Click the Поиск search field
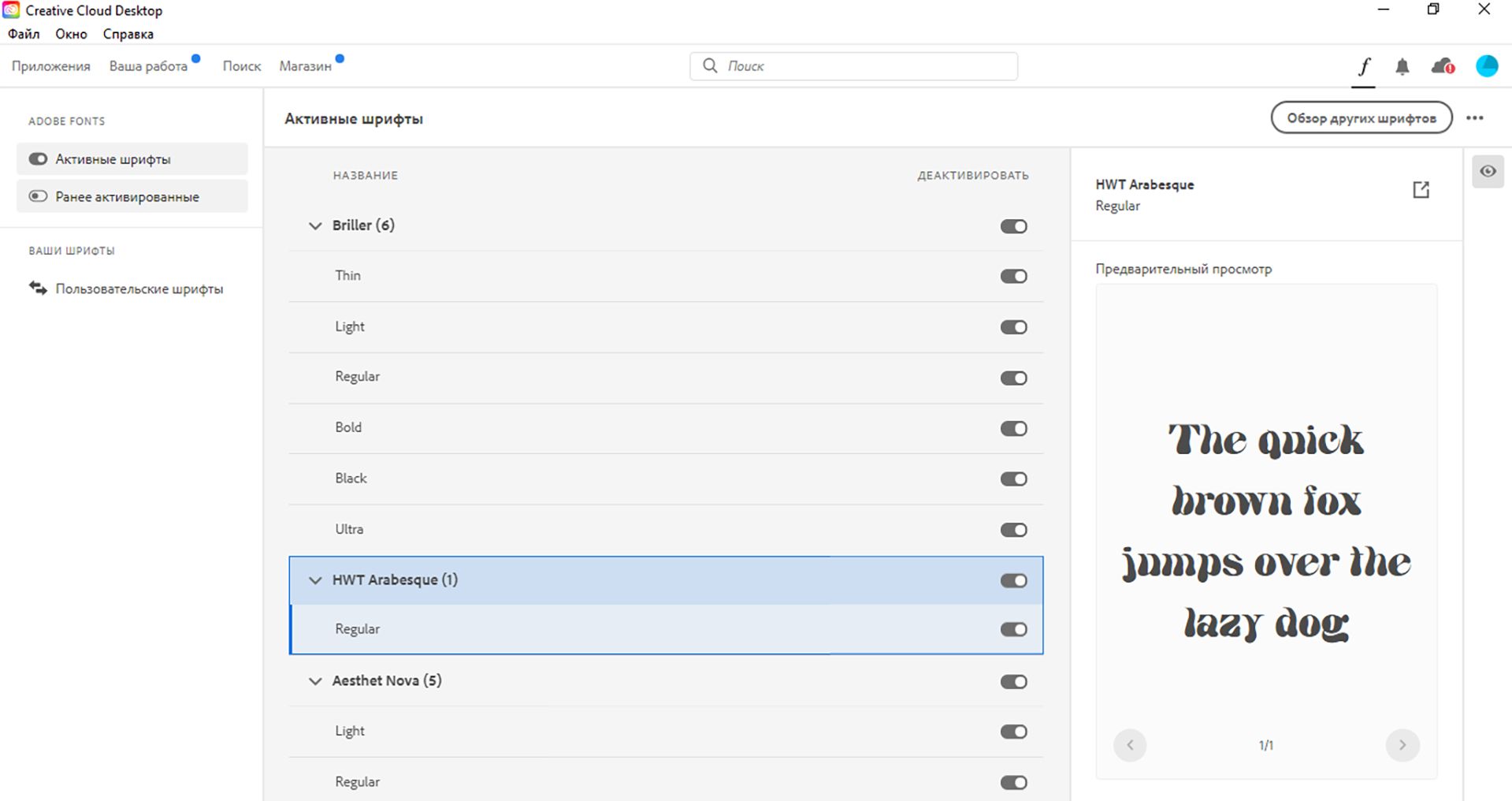This screenshot has width=1512, height=801. point(854,66)
